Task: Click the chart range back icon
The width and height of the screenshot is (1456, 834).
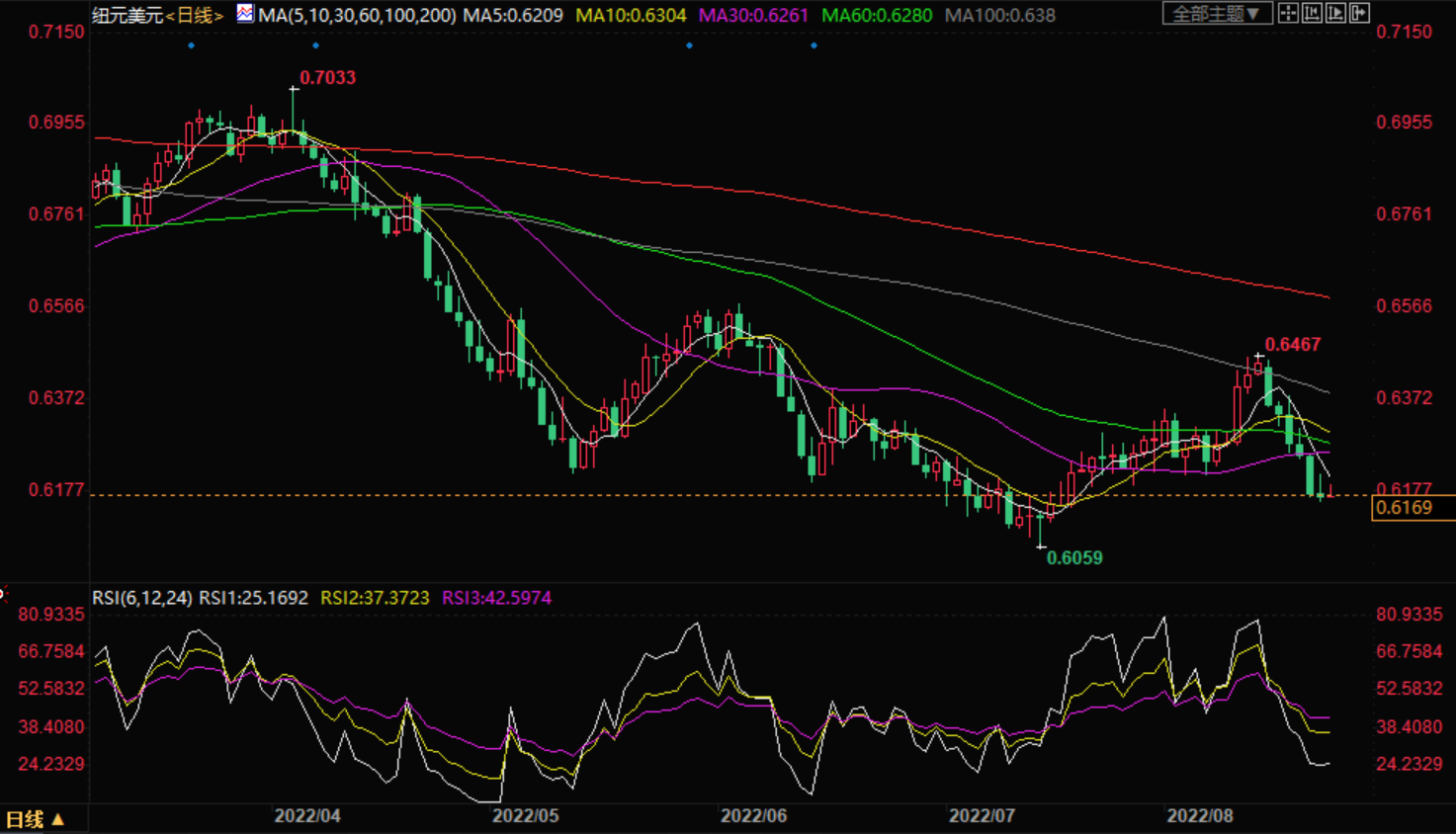Action: pyautogui.click(x=1312, y=14)
